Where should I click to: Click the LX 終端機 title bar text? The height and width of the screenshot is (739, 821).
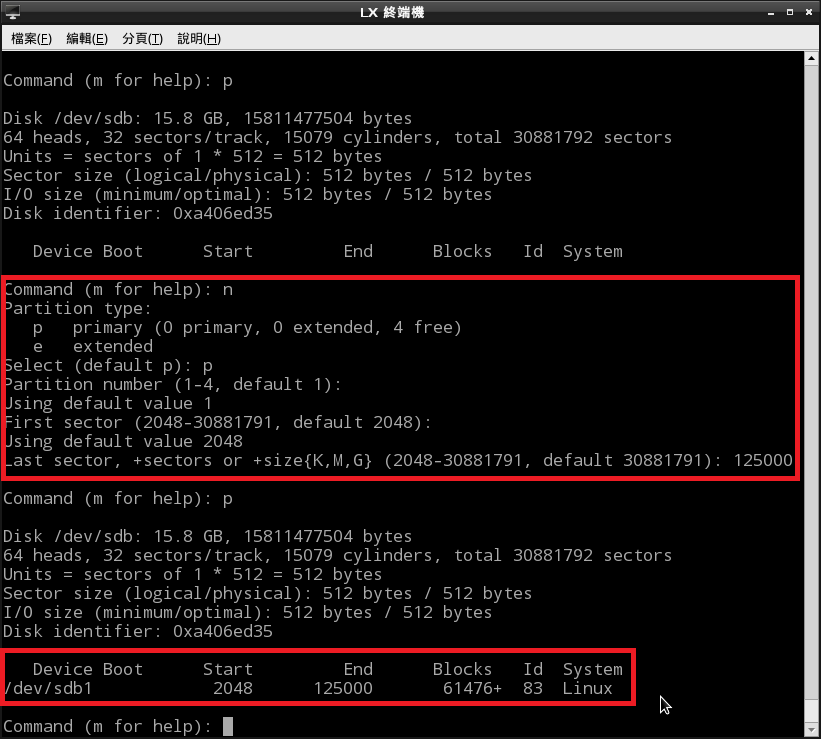(410, 12)
